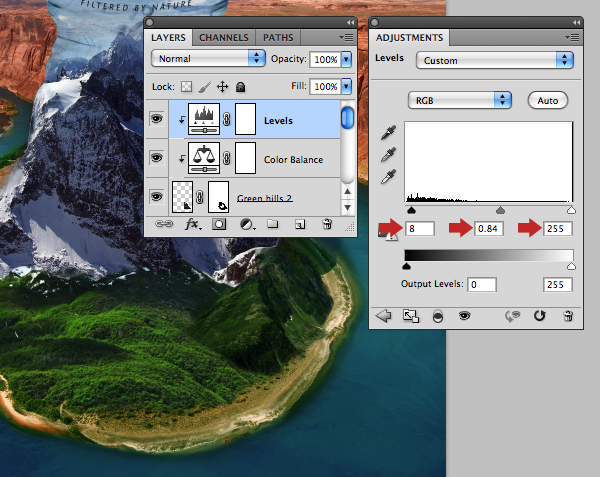Select the Layers tab
This screenshot has width=600, height=477.
coord(168,37)
